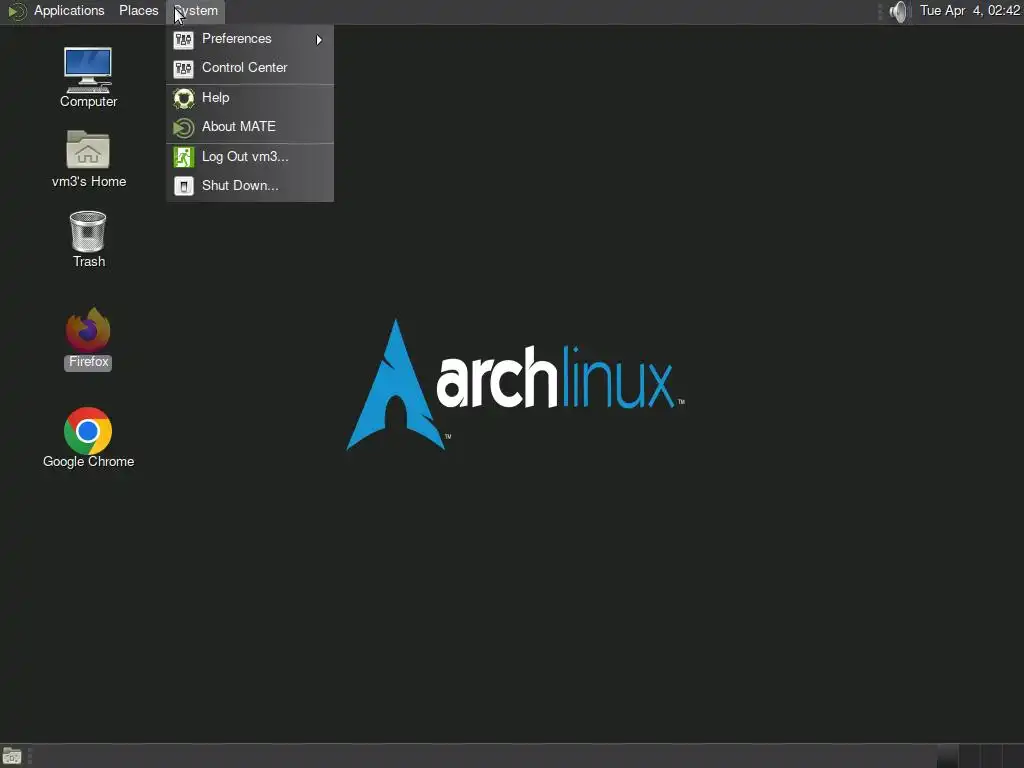Open the Places menu

(138, 11)
